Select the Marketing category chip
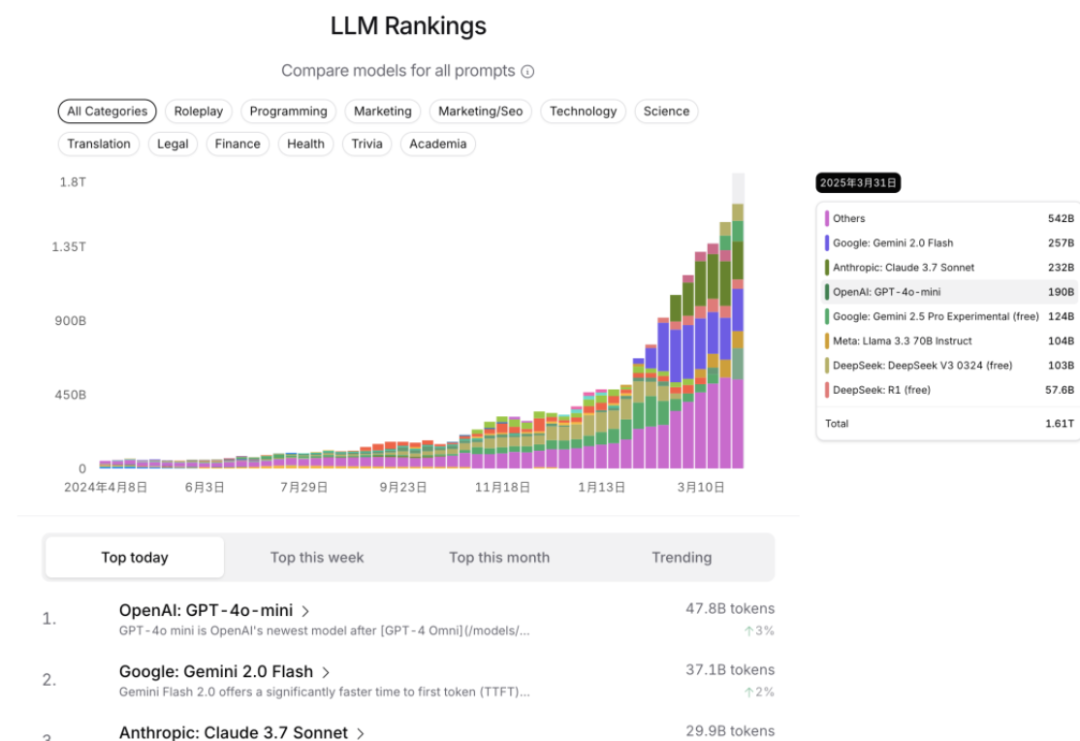 point(382,111)
